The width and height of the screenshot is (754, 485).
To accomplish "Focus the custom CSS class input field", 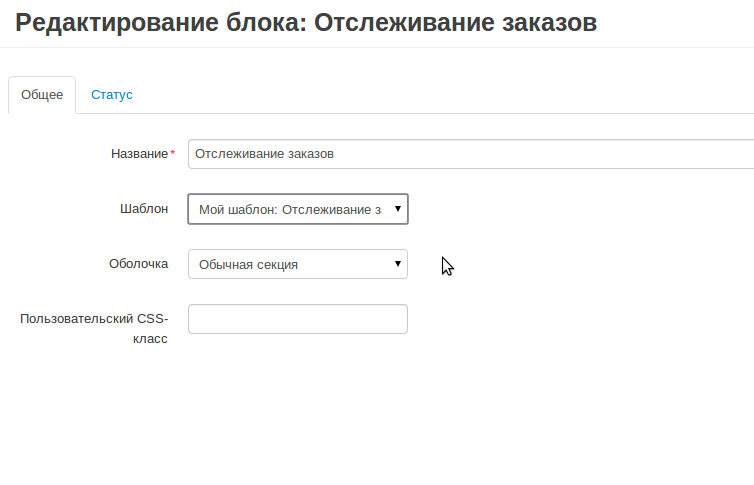I will coord(297,319).
